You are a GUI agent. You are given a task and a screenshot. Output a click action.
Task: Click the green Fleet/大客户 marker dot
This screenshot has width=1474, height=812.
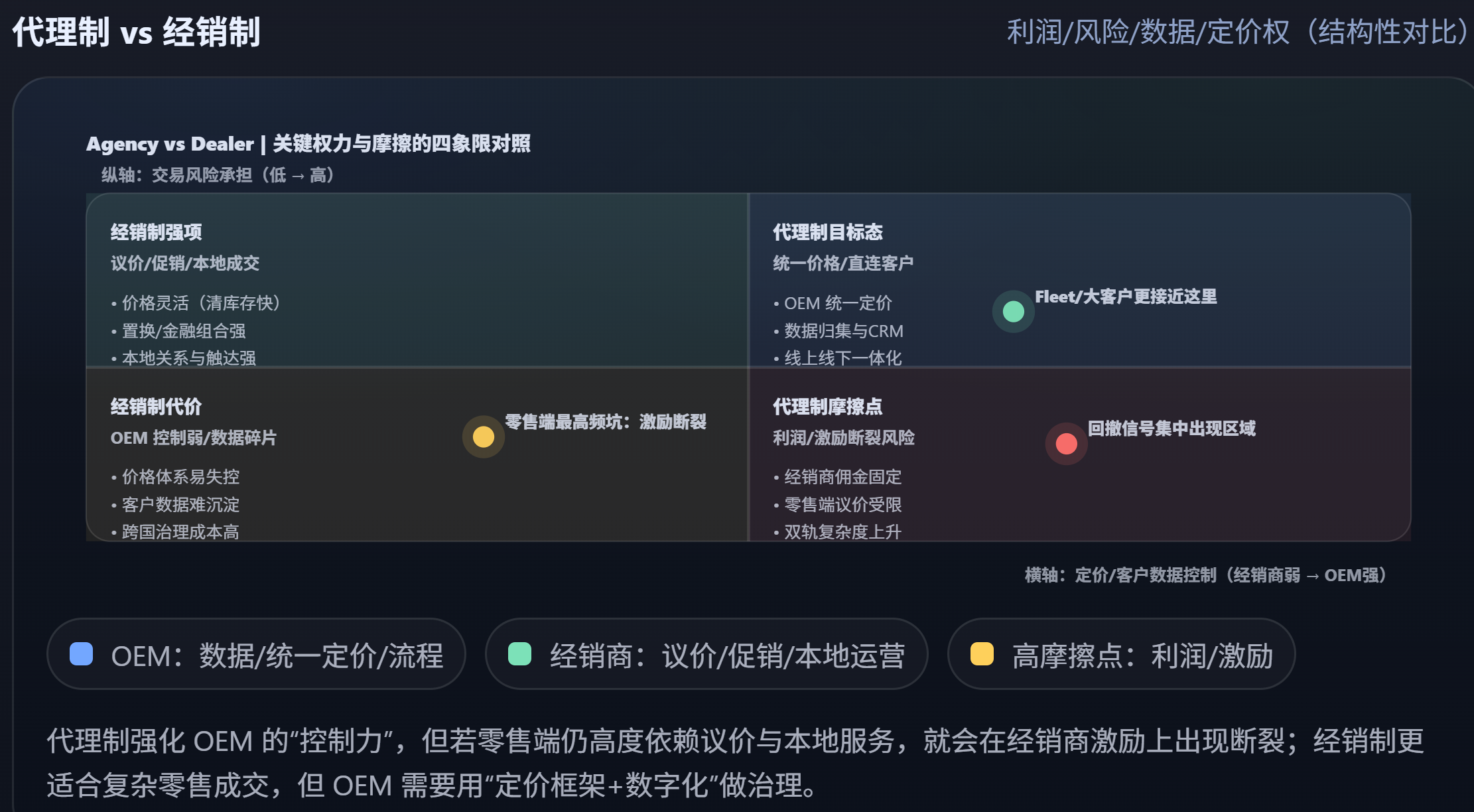[1013, 311]
